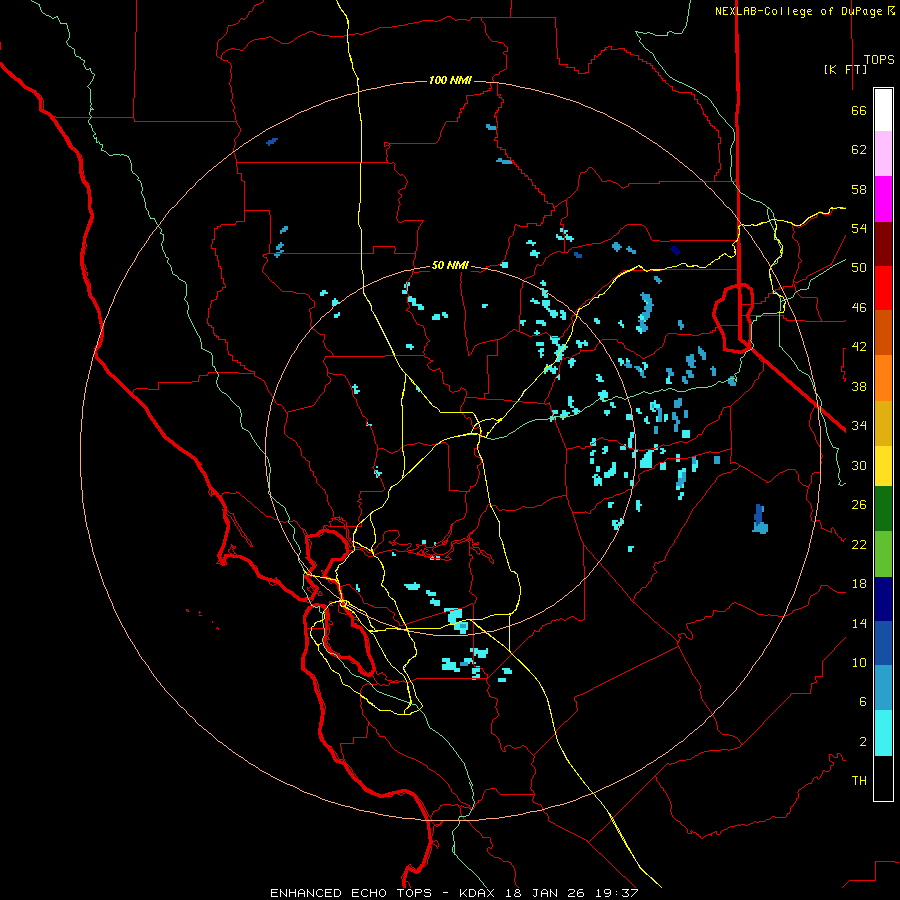Screen dimensions: 900x900
Task: Click the "NEXLAB-College of DuPage" header text
Action: [798, 11]
